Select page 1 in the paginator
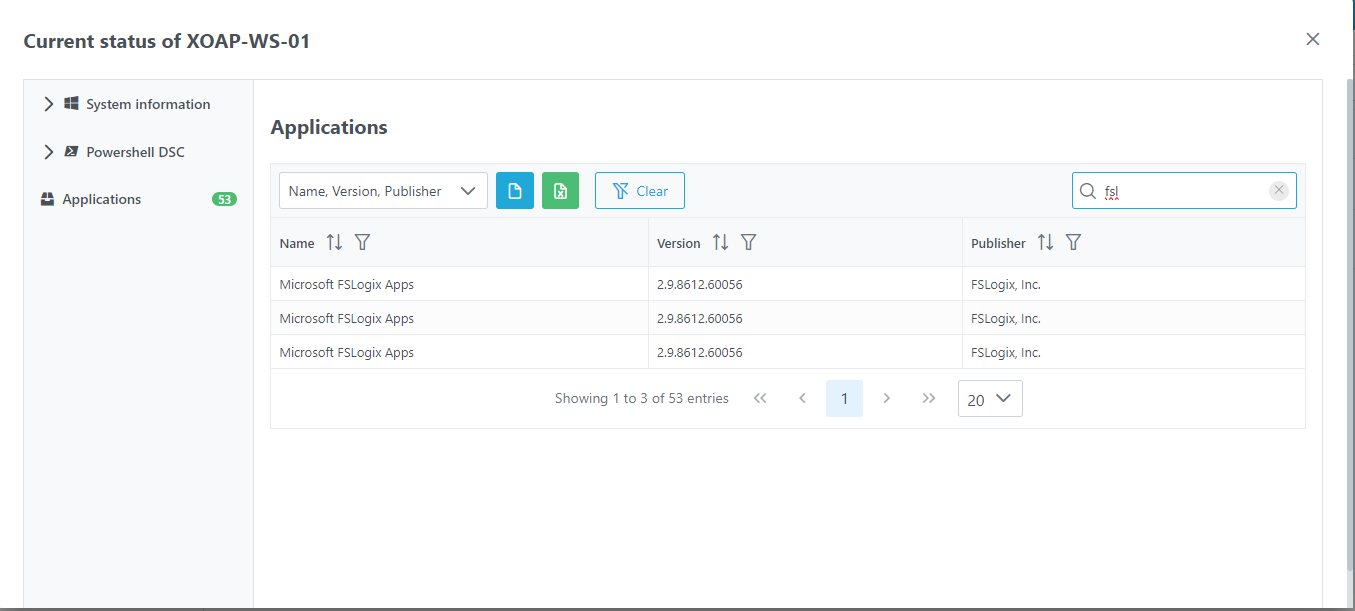Image resolution: width=1355 pixels, height=611 pixels. pyautogui.click(x=844, y=399)
